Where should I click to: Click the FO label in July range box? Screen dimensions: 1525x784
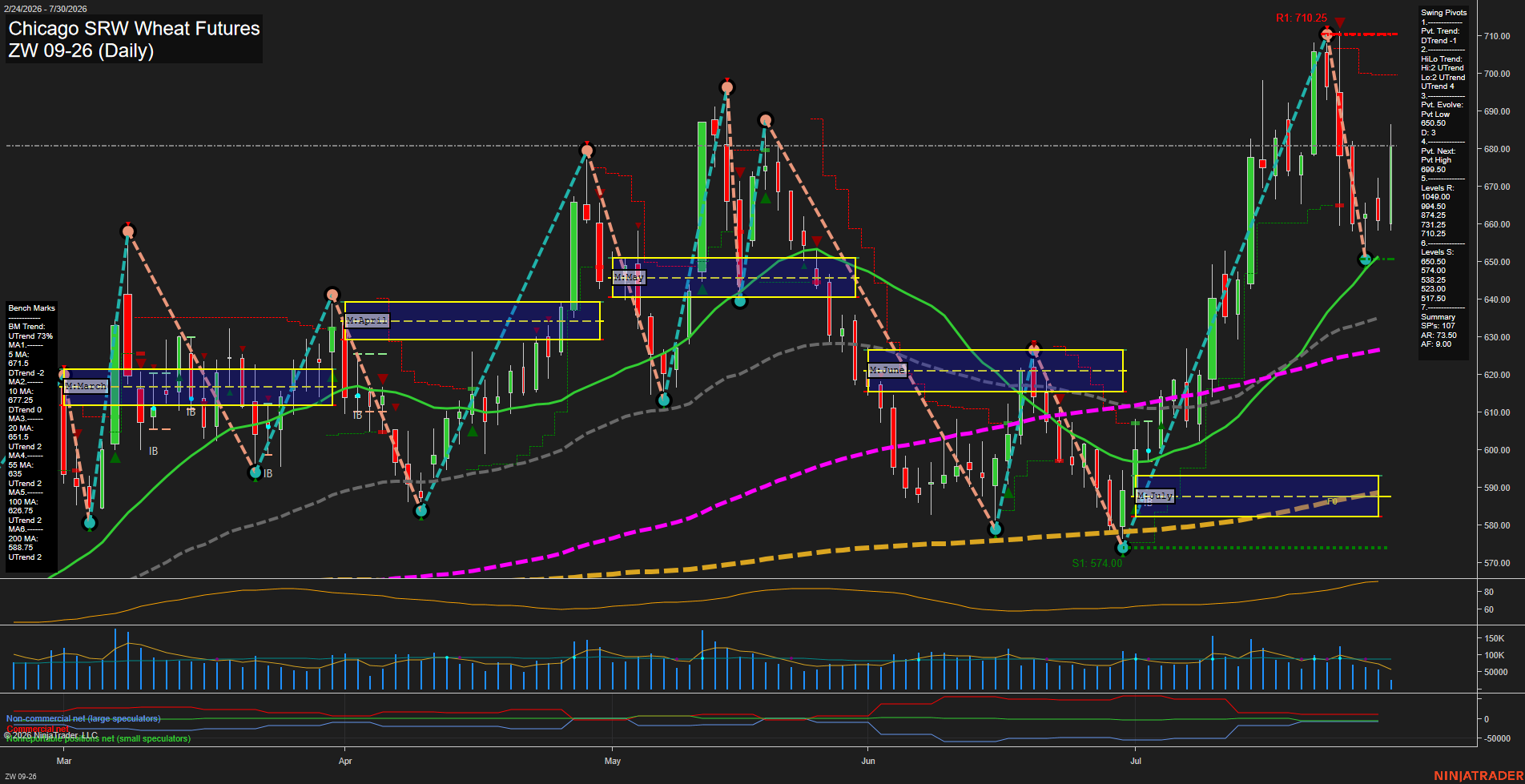[x=1333, y=501]
